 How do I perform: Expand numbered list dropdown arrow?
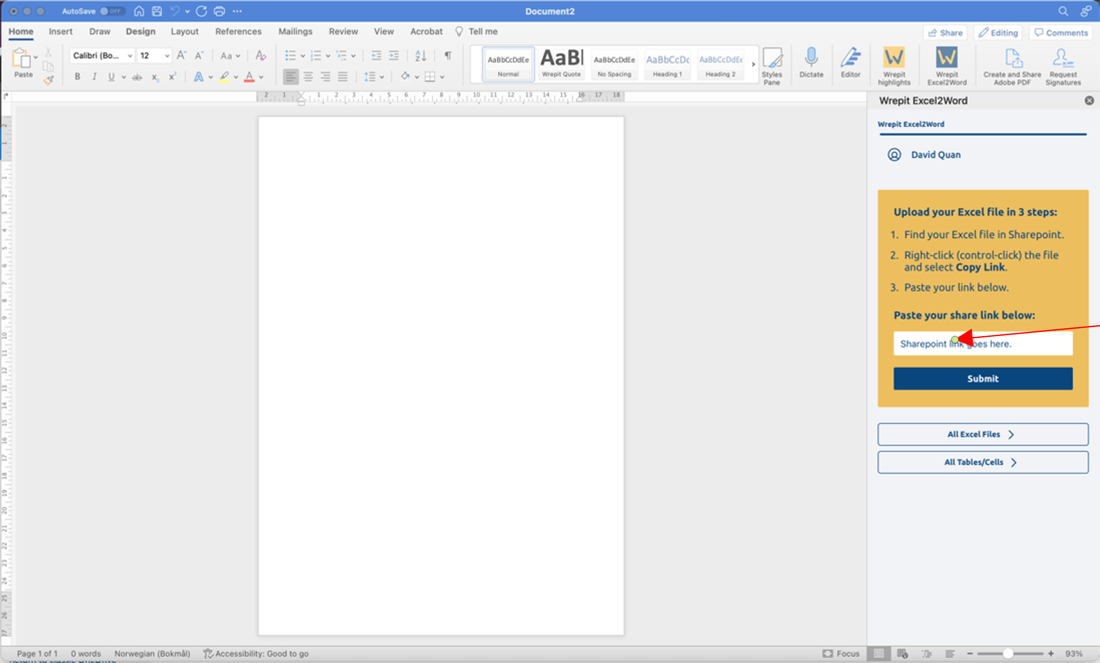tap(328, 56)
